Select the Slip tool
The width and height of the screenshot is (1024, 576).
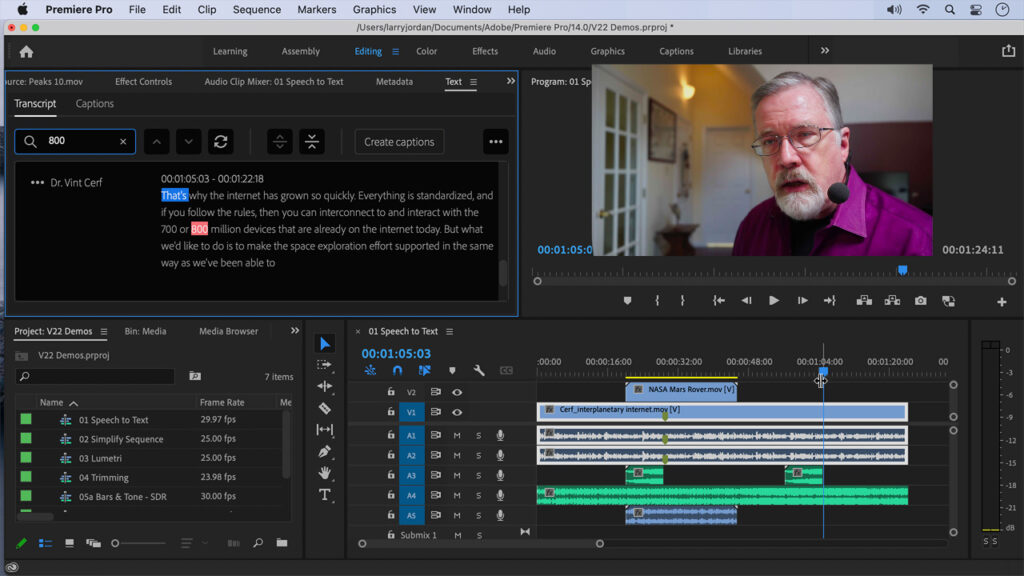(x=325, y=430)
